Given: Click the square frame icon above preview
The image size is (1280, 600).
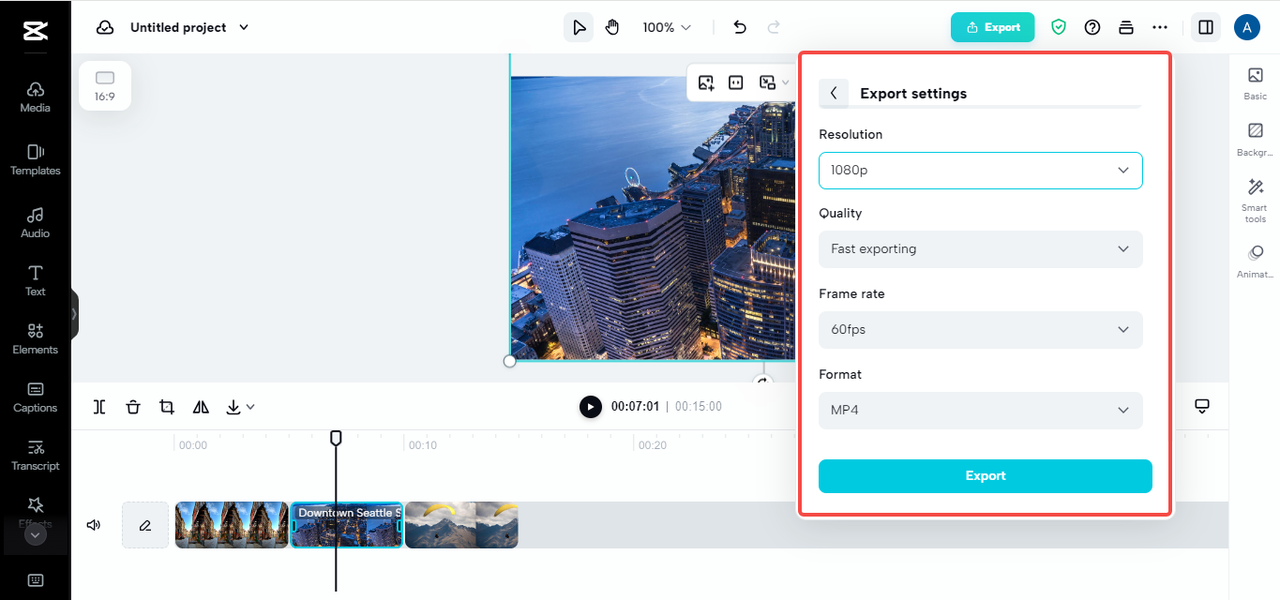Looking at the screenshot, I should 736,83.
